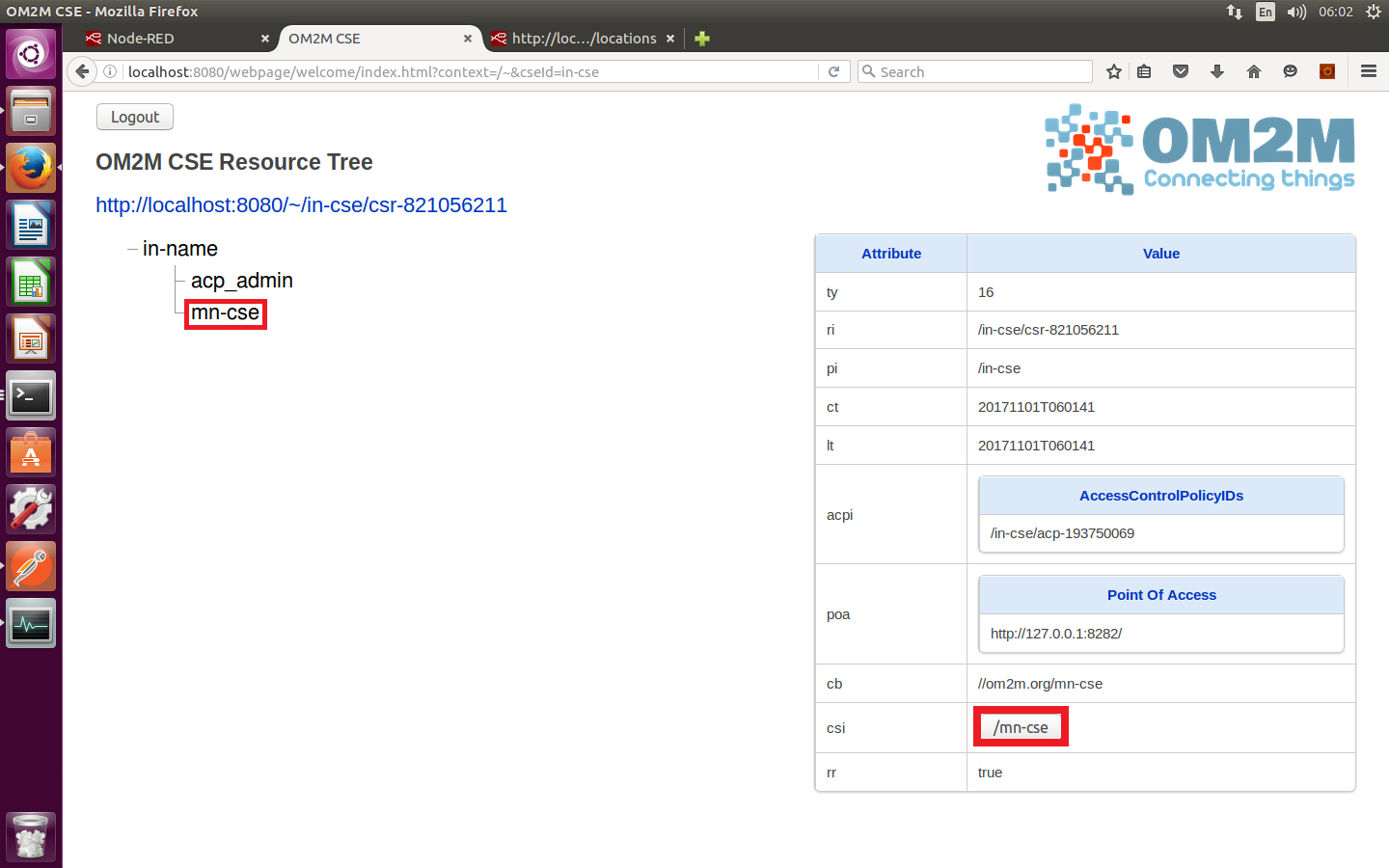The height and width of the screenshot is (868, 1389).
Task: Close the Node-RED tab
Action: click(x=265, y=39)
